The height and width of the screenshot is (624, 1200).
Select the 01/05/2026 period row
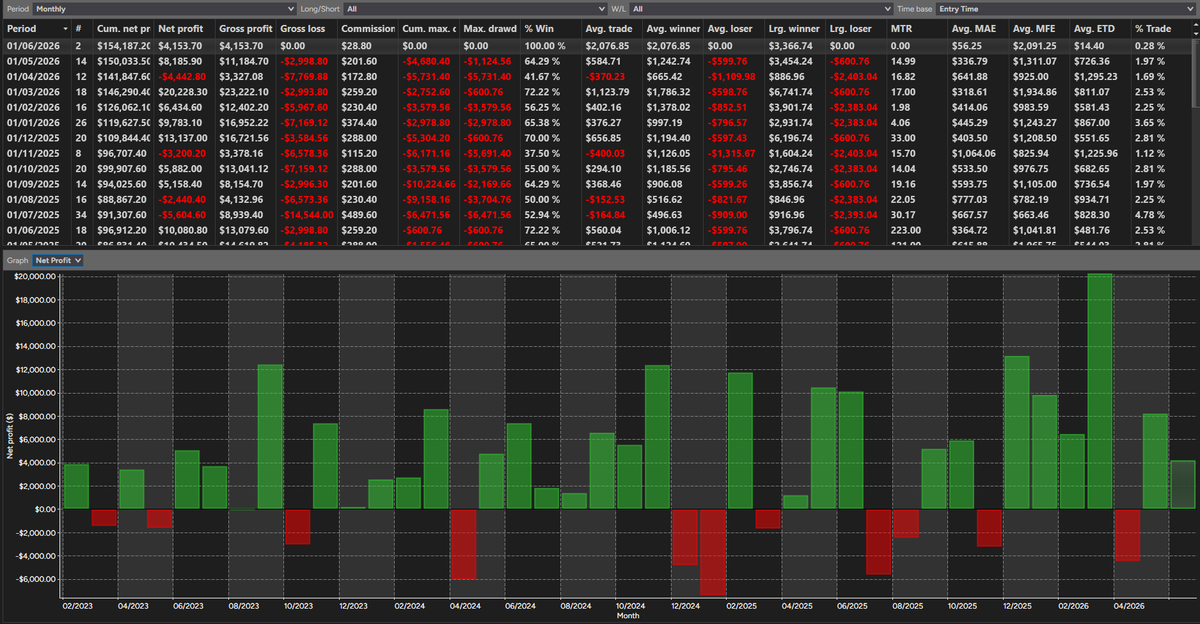[x=596, y=59]
